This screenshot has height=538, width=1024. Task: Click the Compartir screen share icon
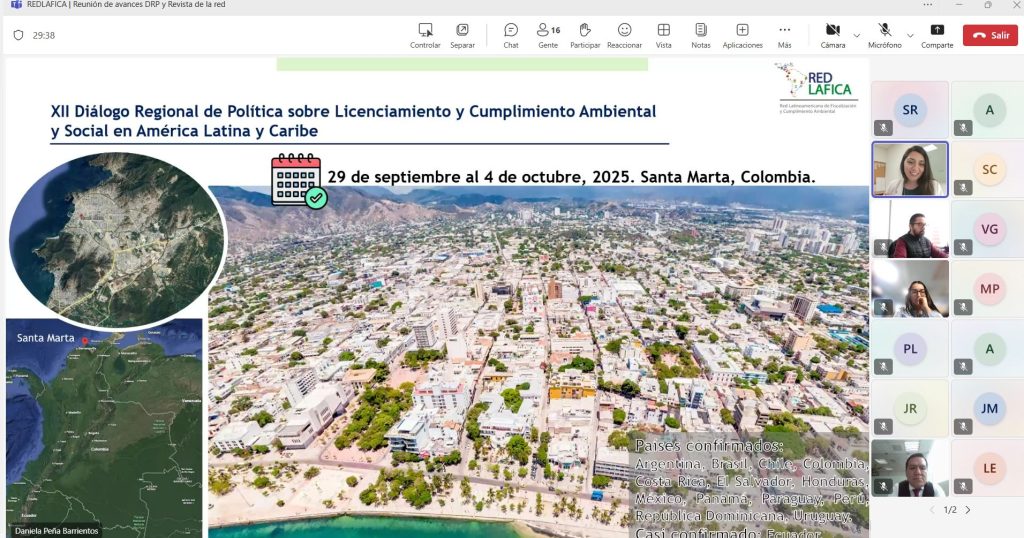tap(937, 35)
